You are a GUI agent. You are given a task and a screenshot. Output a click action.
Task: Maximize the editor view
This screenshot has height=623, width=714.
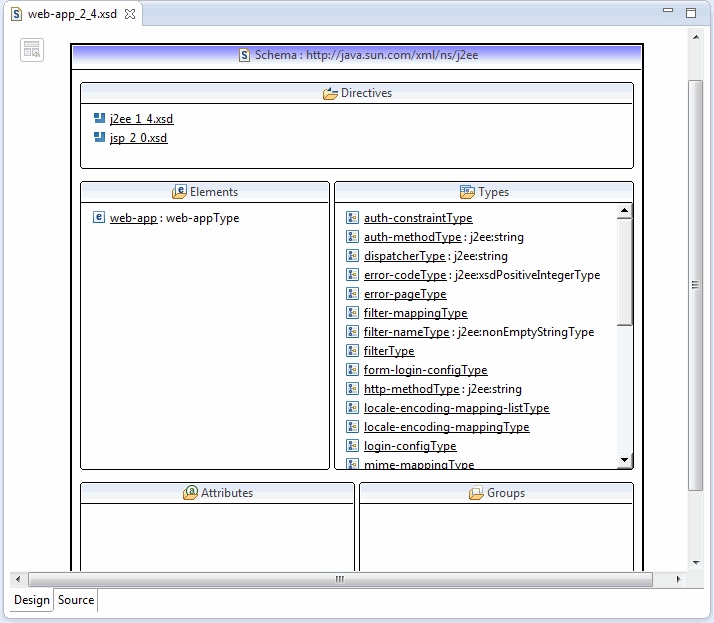pos(691,13)
